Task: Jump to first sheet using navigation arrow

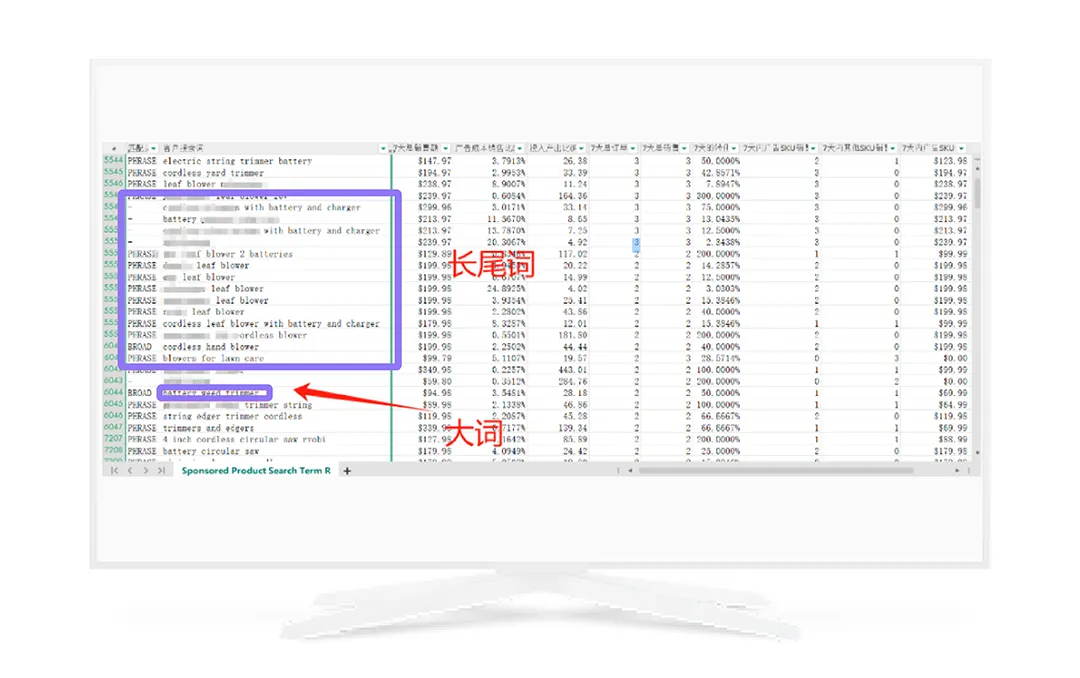Action: click(114, 471)
